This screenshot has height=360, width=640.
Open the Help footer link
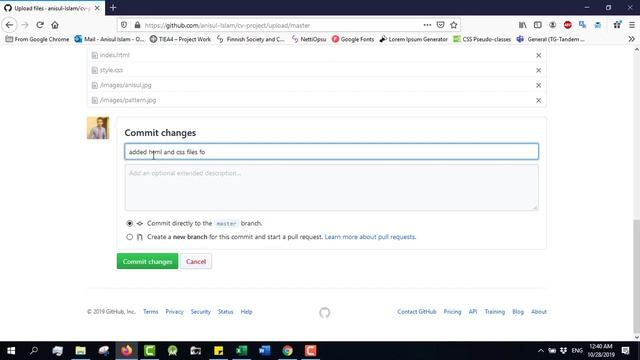[246, 311]
